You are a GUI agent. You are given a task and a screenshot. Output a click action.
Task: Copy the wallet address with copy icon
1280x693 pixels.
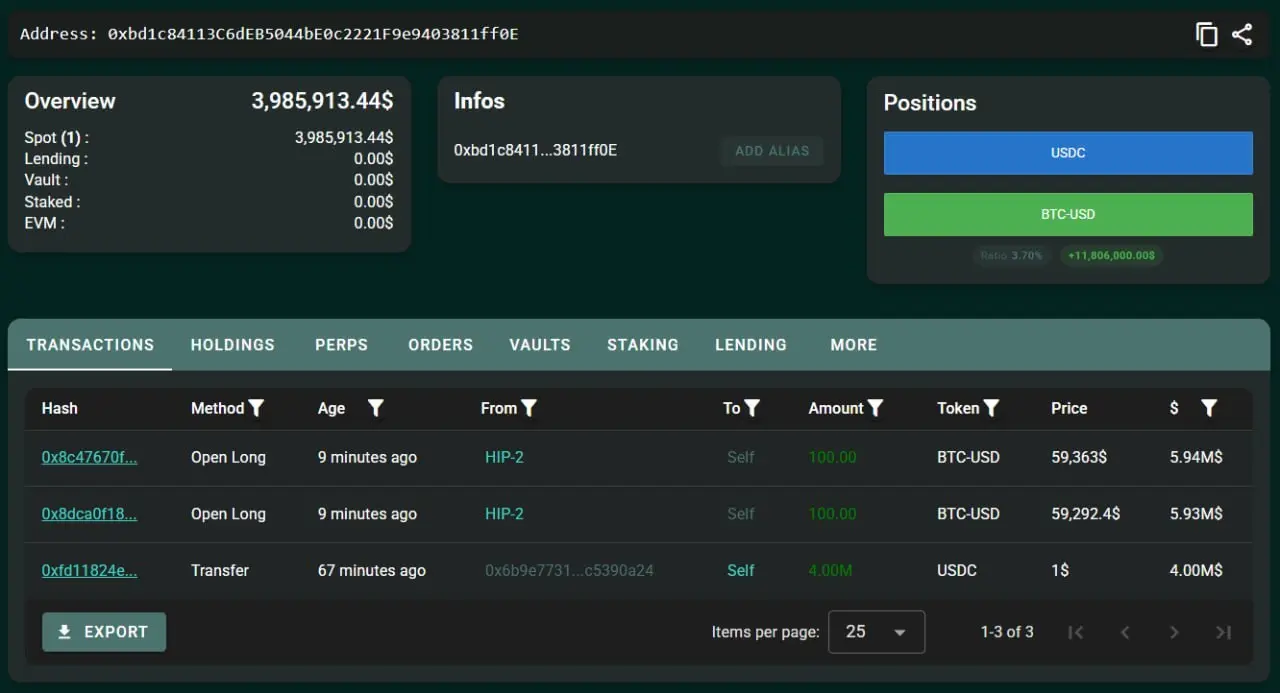1207,34
